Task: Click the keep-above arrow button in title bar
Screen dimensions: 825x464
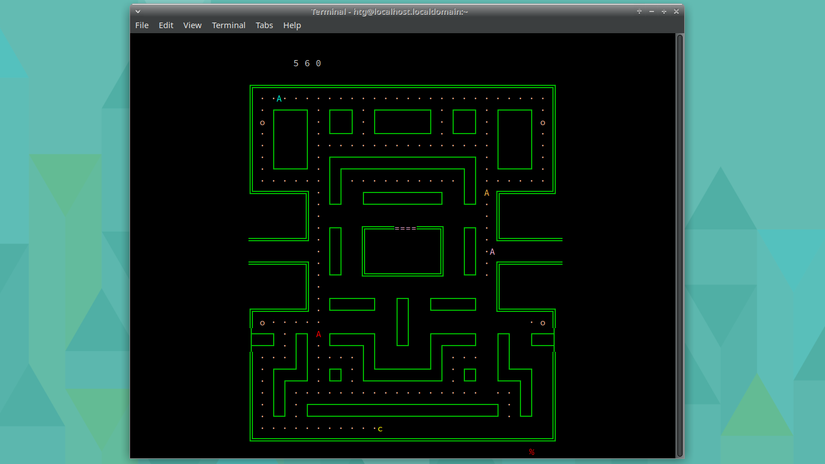Action: (639, 12)
